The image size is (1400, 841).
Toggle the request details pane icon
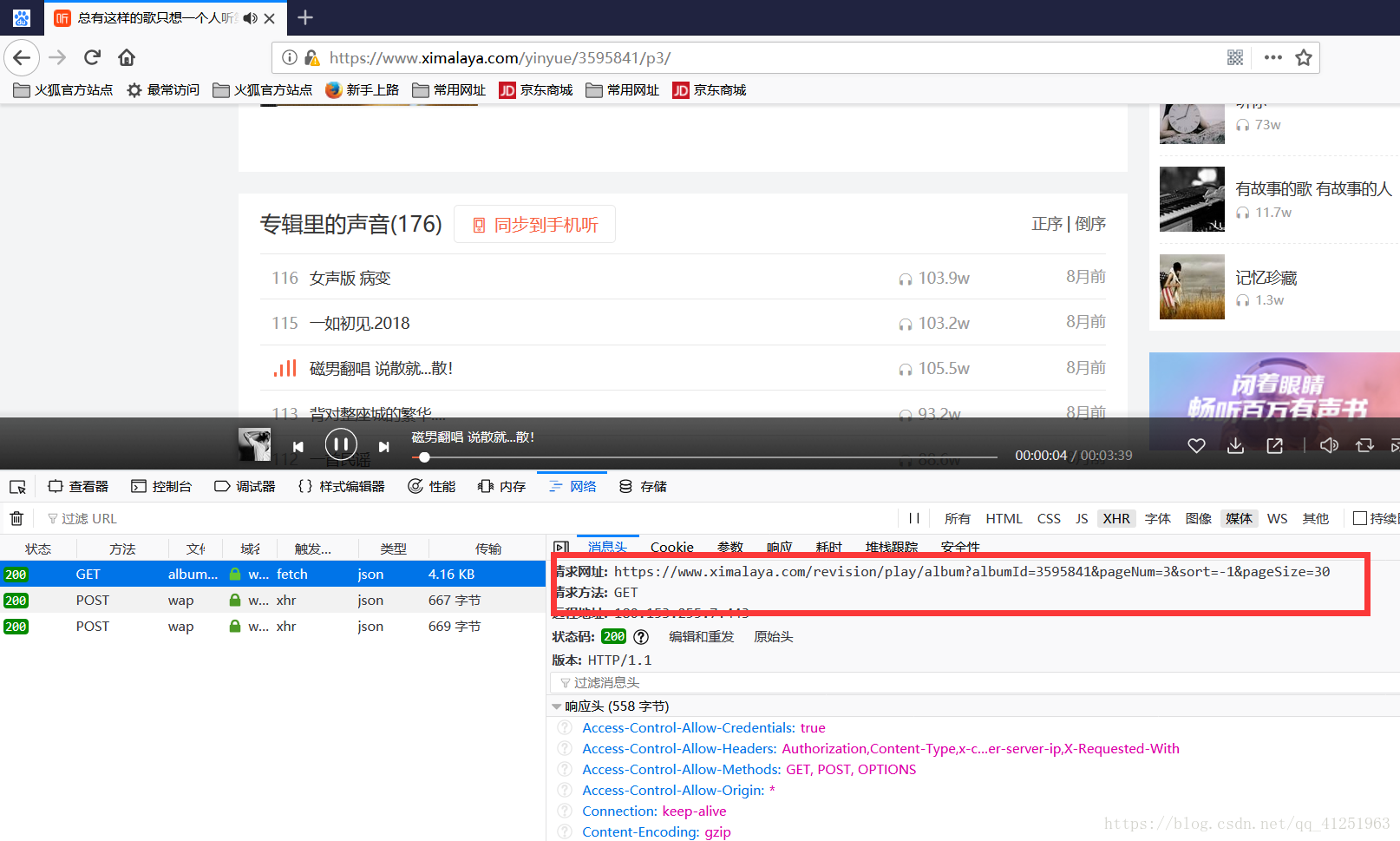561,548
